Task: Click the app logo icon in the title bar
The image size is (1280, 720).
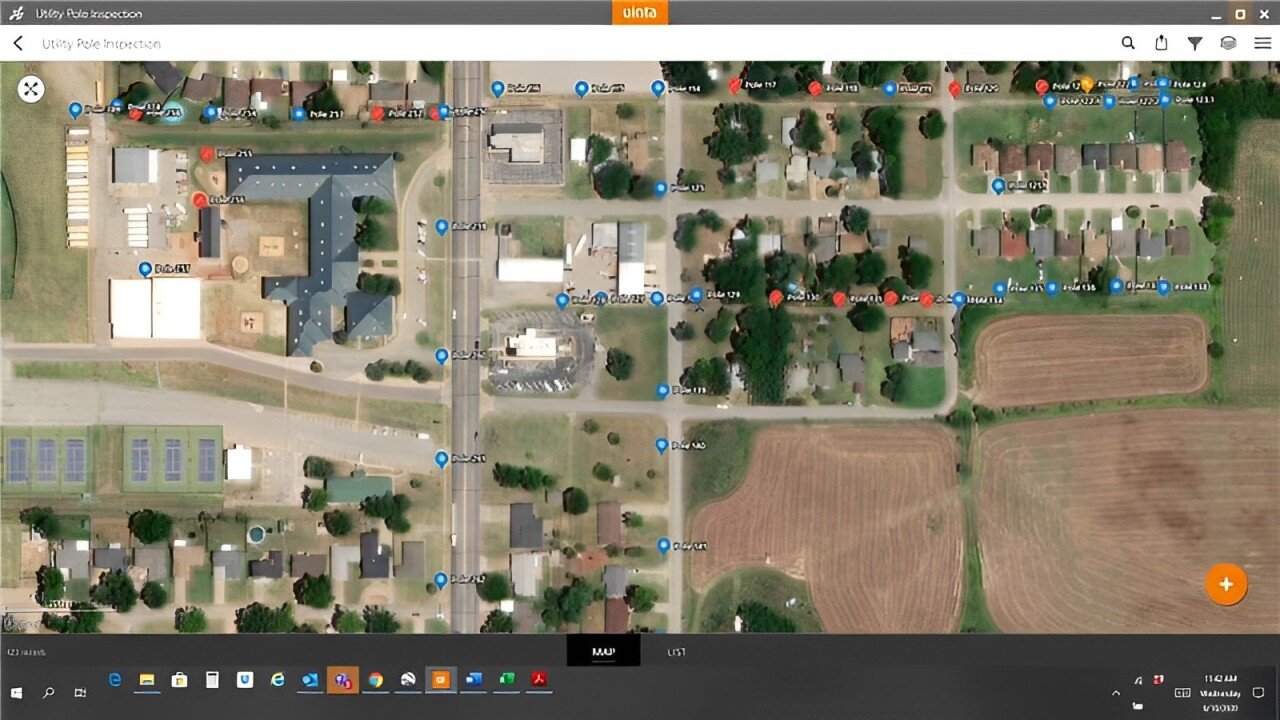Action: click(16, 13)
